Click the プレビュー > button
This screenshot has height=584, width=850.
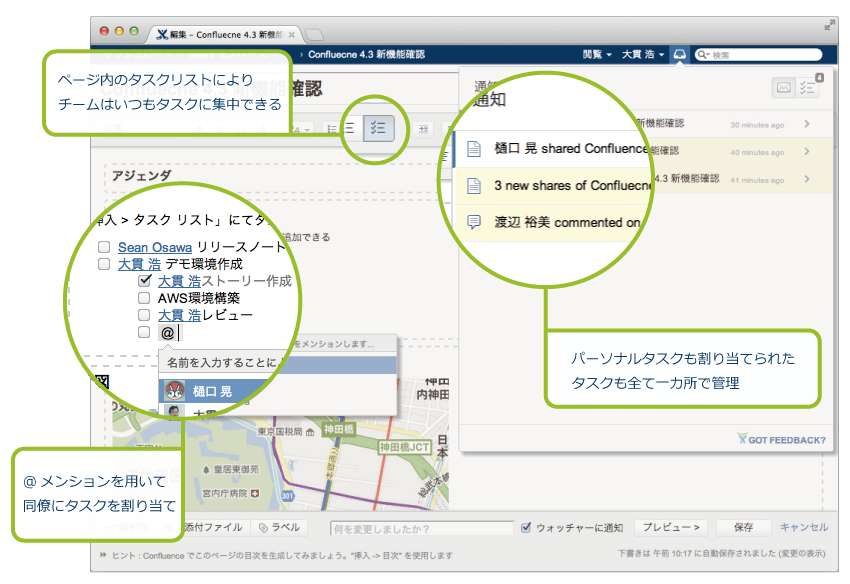[x=671, y=527]
